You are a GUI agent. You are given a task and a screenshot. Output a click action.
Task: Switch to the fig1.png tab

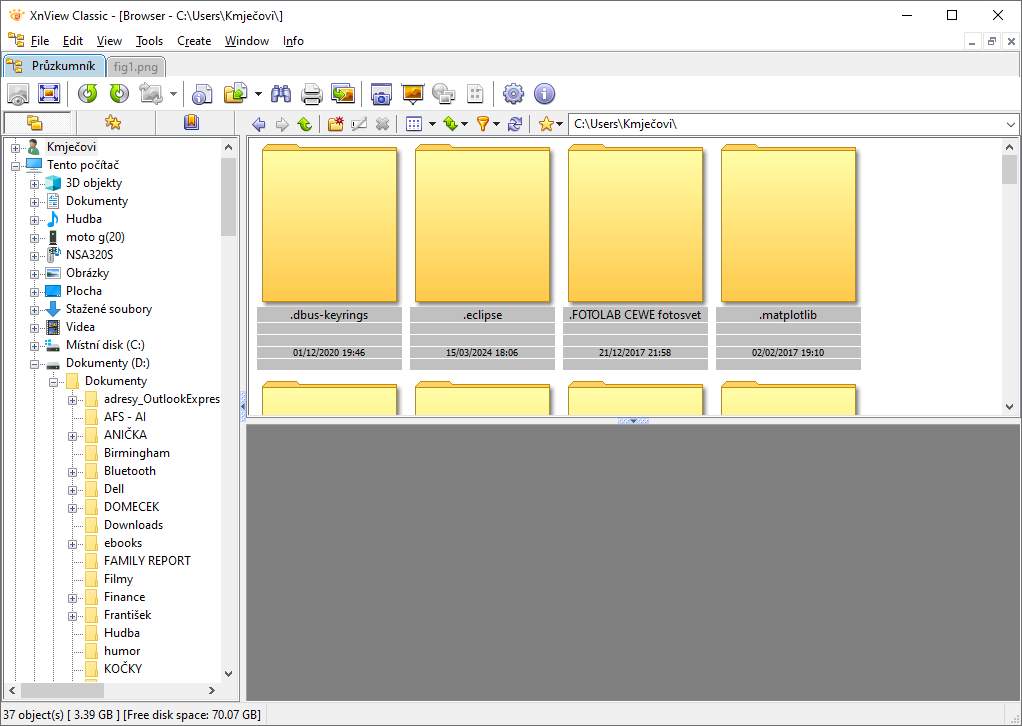pyautogui.click(x=135, y=67)
